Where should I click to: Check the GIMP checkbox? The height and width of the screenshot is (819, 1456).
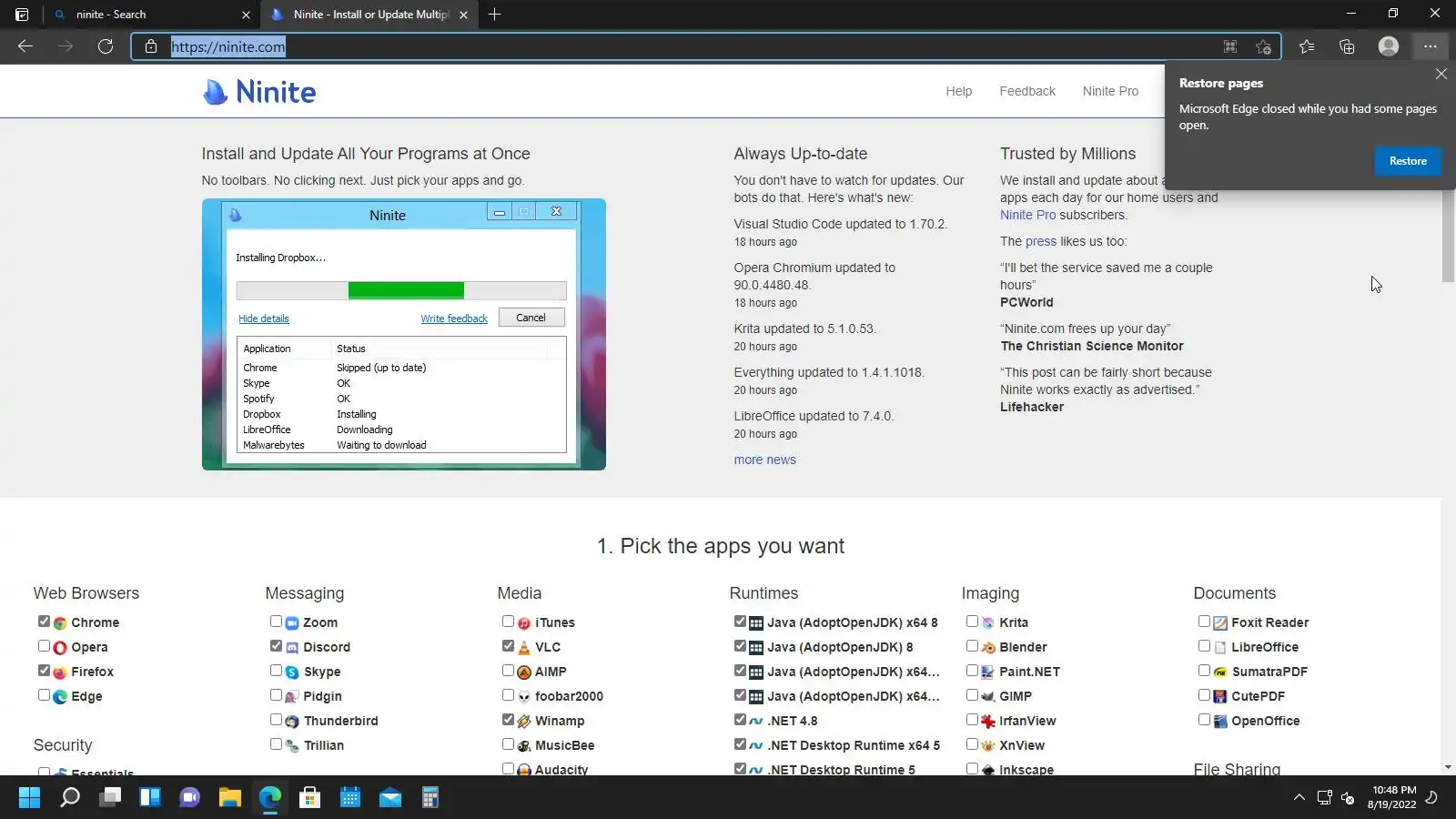pyautogui.click(x=972, y=695)
